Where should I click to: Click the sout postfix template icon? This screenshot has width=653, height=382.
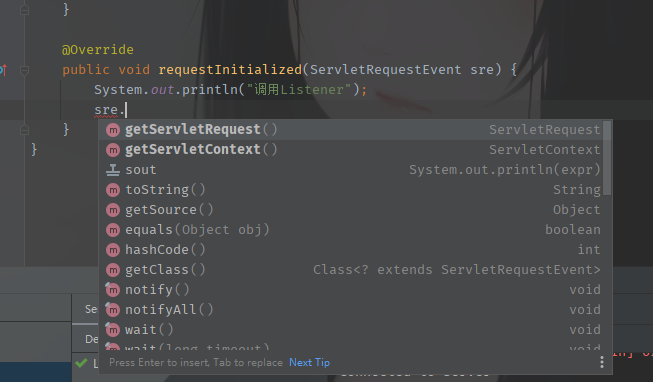tap(113, 170)
